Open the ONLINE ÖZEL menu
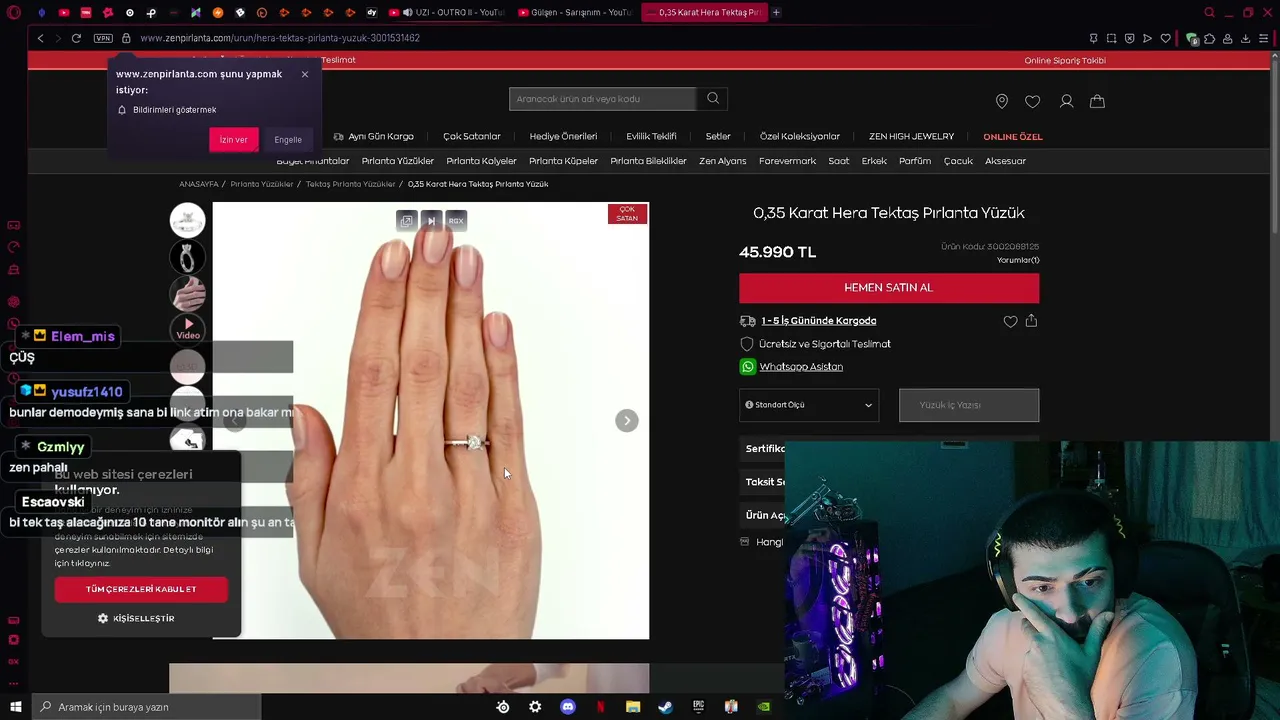This screenshot has width=1280, height=720. [x=1012, y=137]
